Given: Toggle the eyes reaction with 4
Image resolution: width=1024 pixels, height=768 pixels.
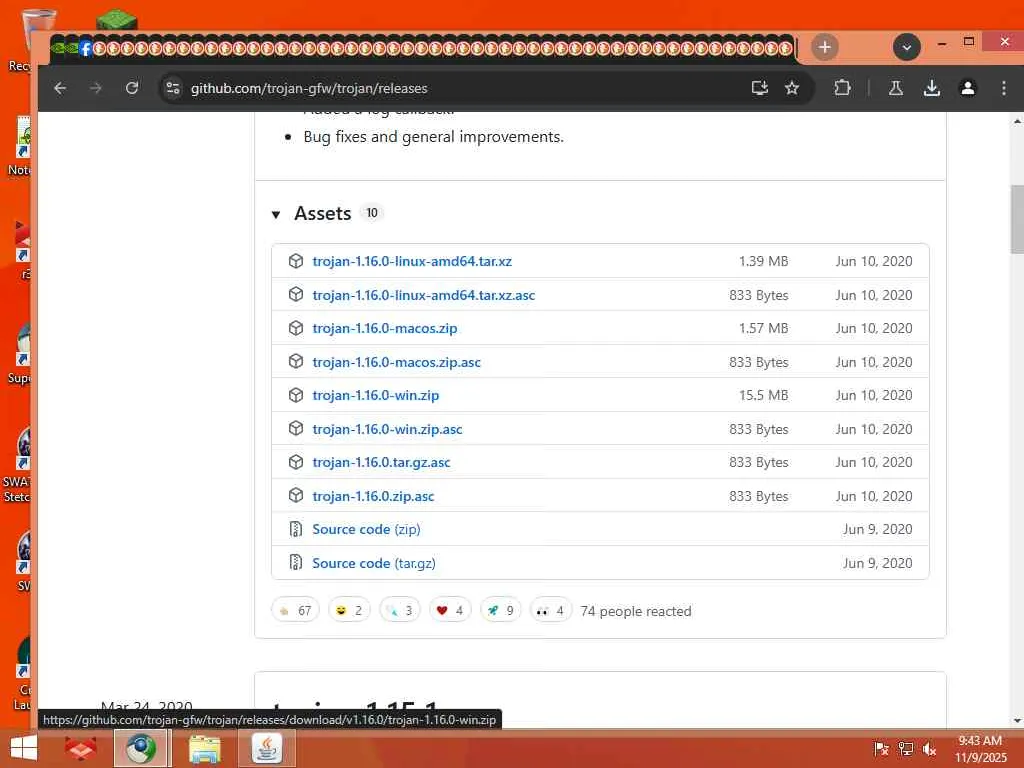Looking at the screenshot, I should tap(551, 610).
